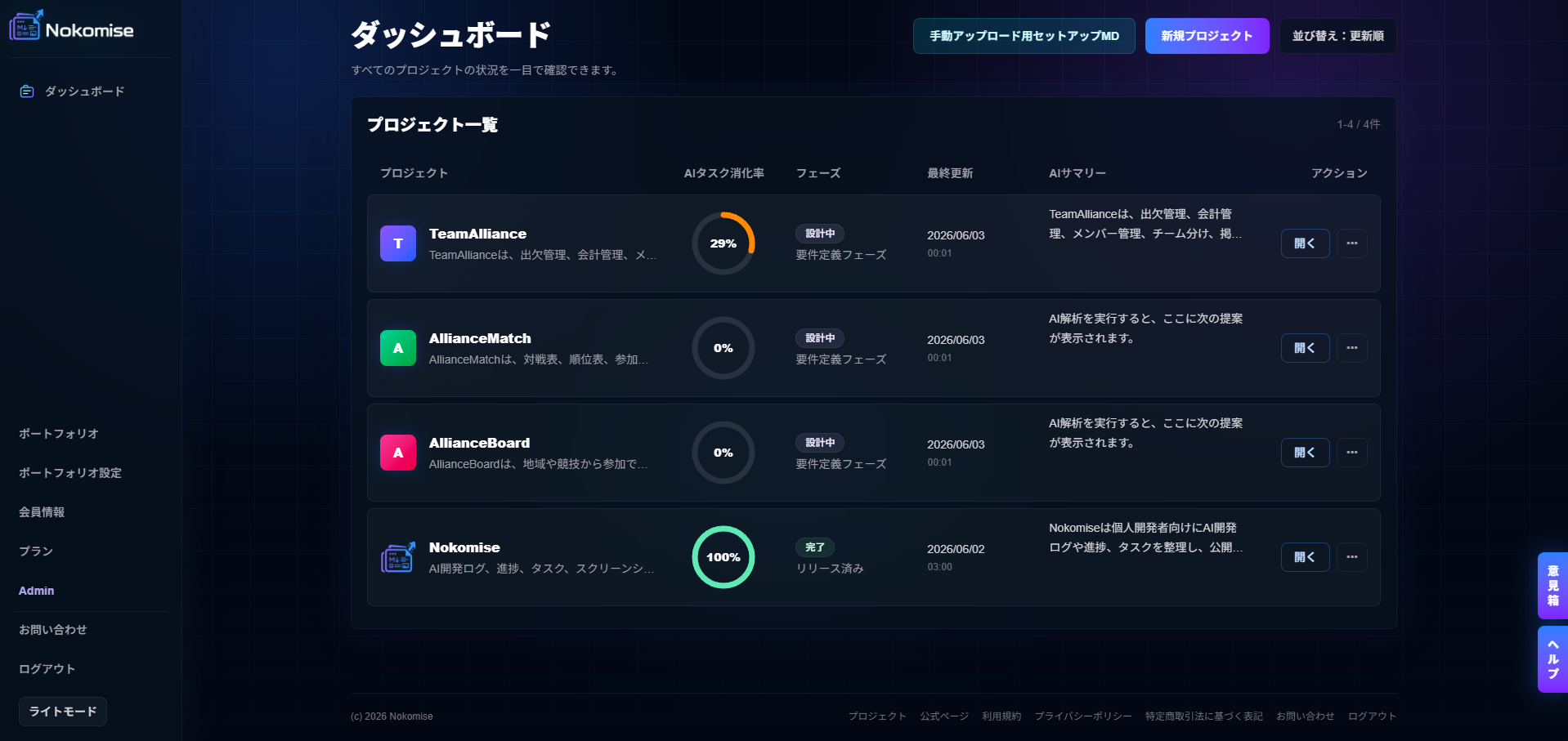The width and height of the screenshot is (1568, 741).
Task: Open more actions menu for AllianceBoard
Action: [1352, 453]
